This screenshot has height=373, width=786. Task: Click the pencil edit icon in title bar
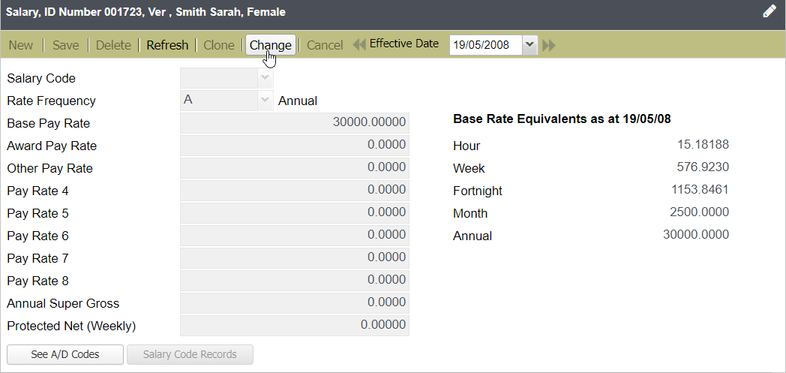point(769,12)
